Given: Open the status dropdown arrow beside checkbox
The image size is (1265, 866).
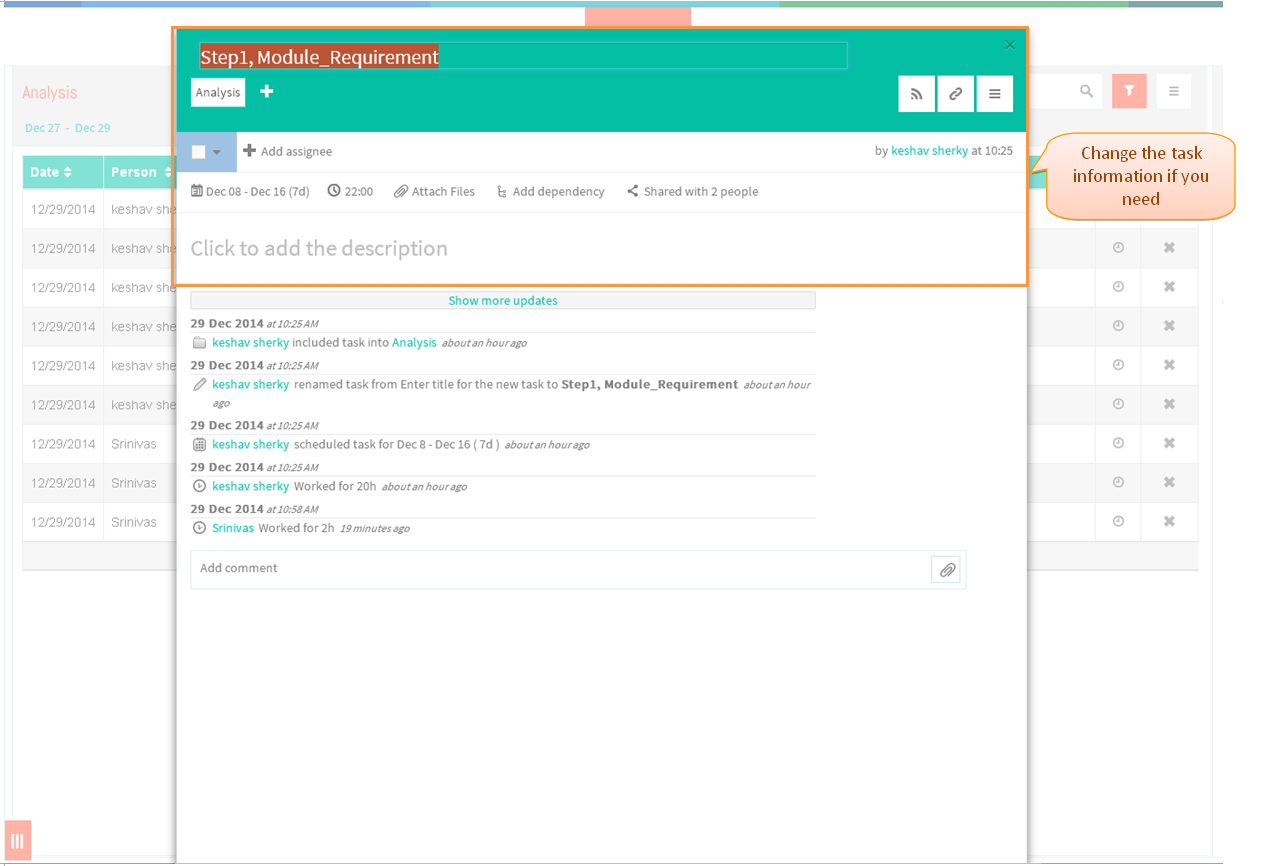Looking at the screenshot, I should click(x=217, y=152).
